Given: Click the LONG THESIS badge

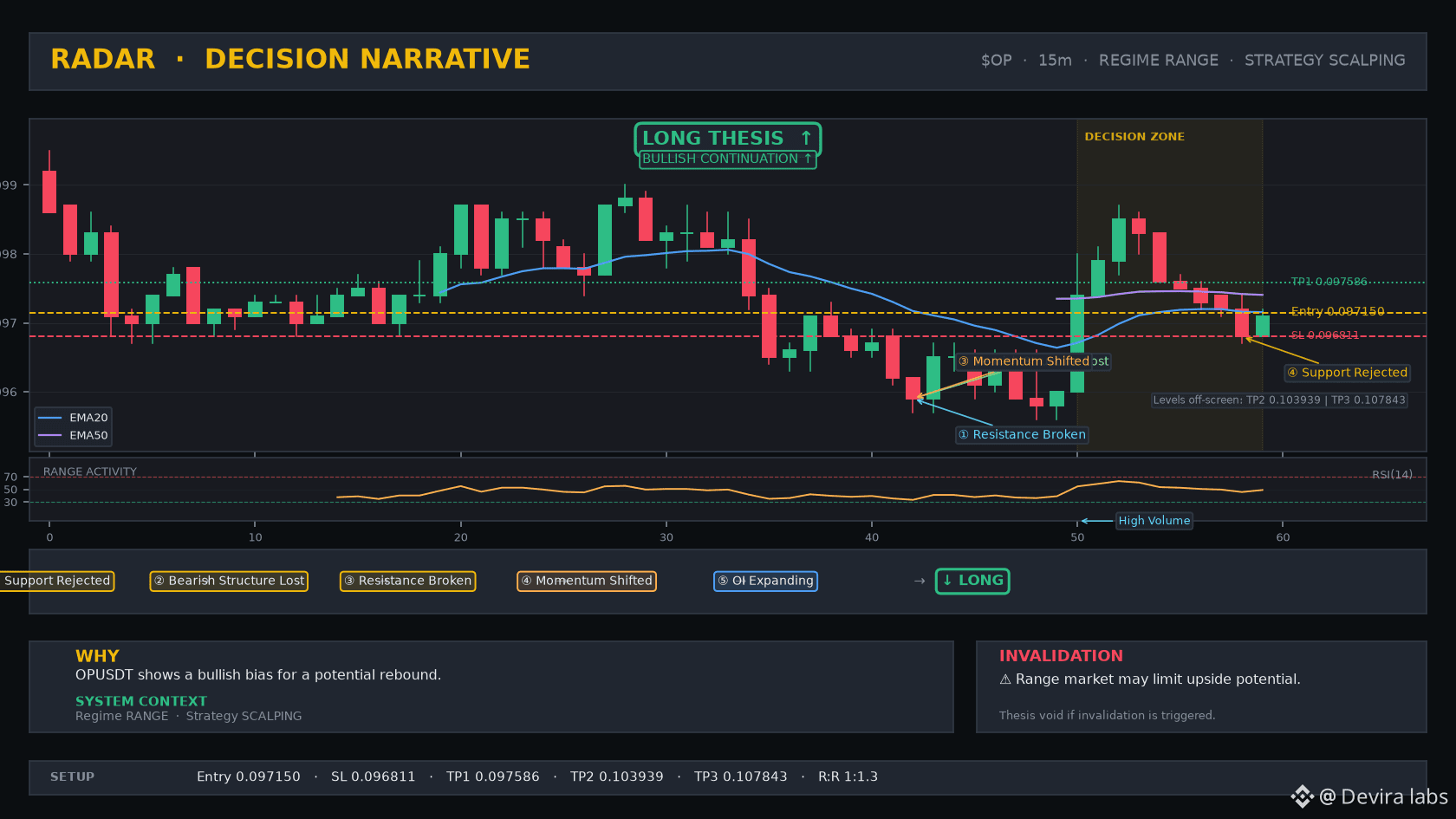Looking at the screenshot, I should pyautogui.click(x=727, y=139).
